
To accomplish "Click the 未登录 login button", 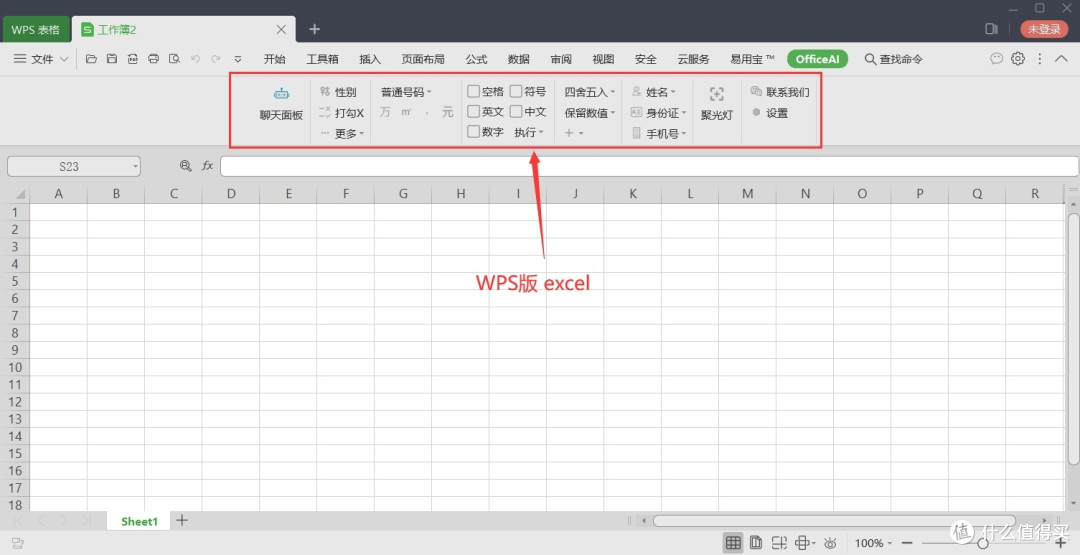I will click(1044, 30).
